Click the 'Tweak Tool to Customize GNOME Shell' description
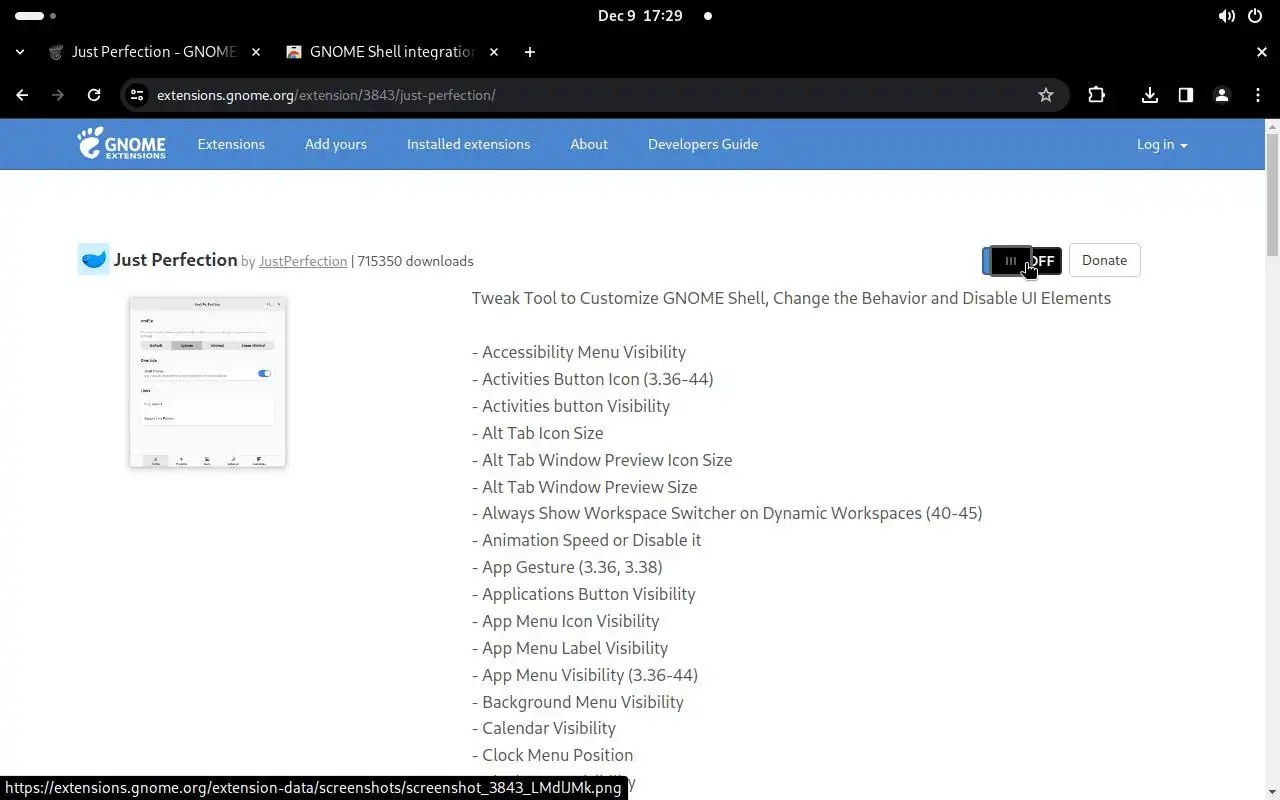Image resolution: width=1280 pixels, height=800 pixels. click(791, 298)
